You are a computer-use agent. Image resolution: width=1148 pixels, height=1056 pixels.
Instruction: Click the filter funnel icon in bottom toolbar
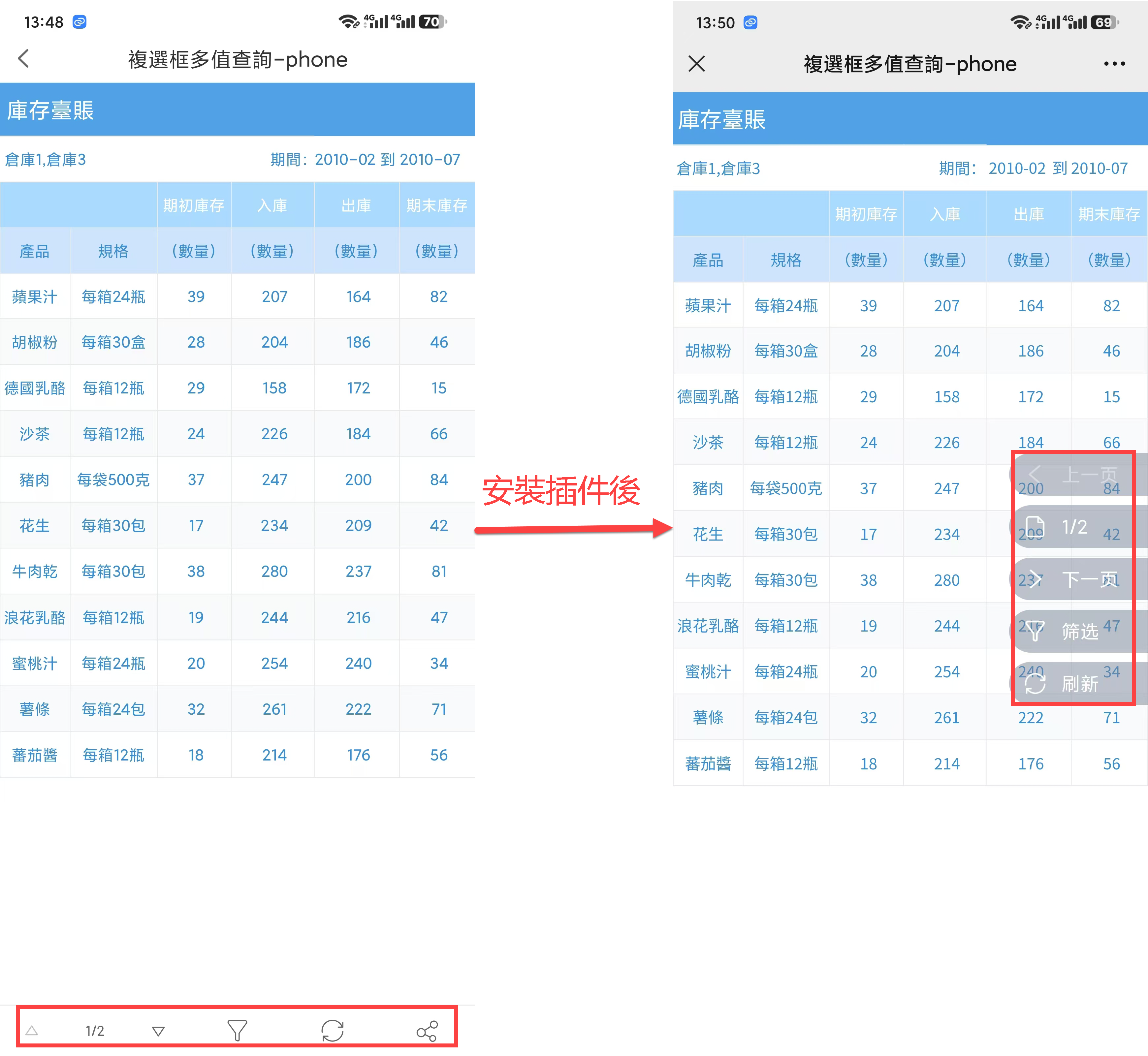click(x=237, y=1030)
